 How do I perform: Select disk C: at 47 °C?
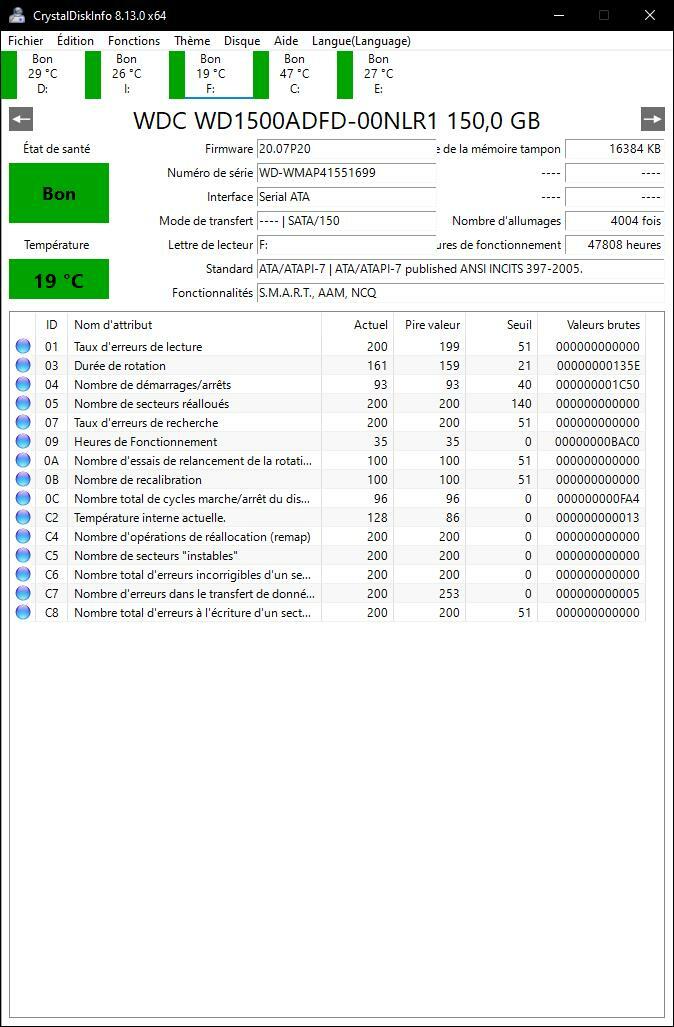[x=294, y=74]
